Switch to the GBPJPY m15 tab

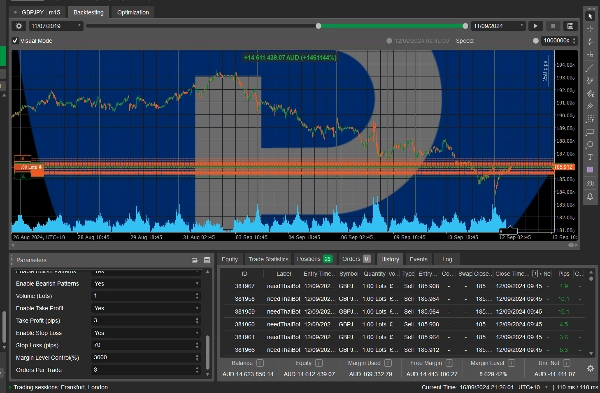click(38, 12)
